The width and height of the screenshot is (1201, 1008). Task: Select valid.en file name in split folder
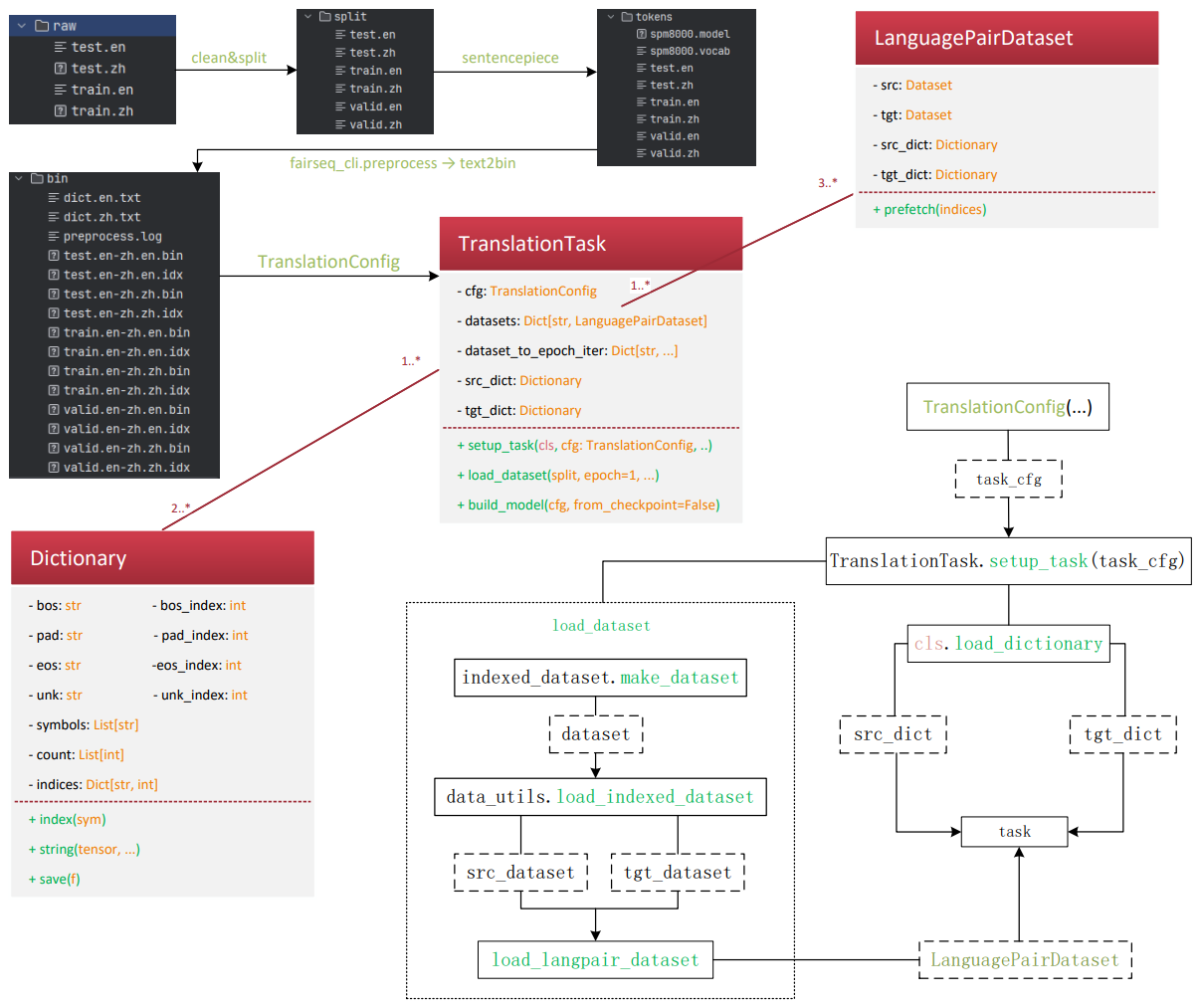(376, 106)
